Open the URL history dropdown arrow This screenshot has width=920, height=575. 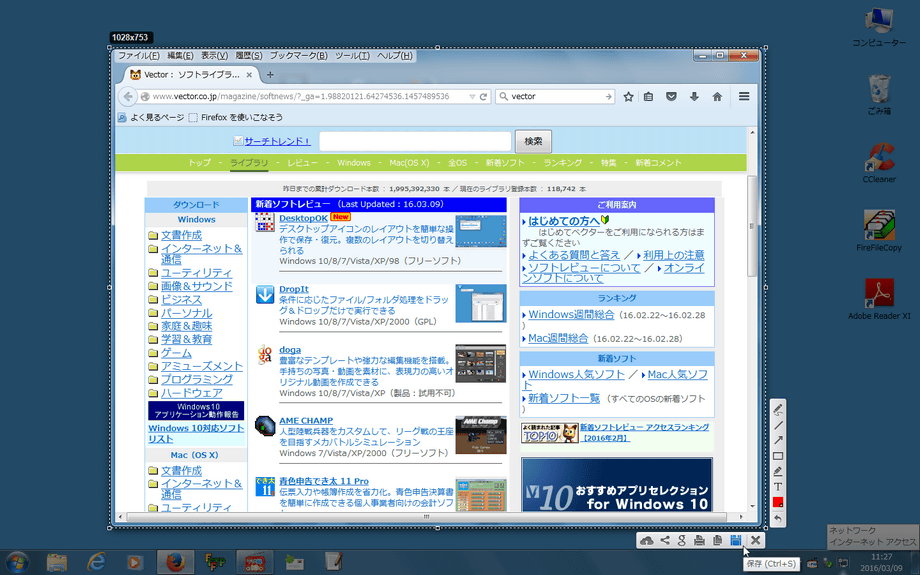[472, 97]
